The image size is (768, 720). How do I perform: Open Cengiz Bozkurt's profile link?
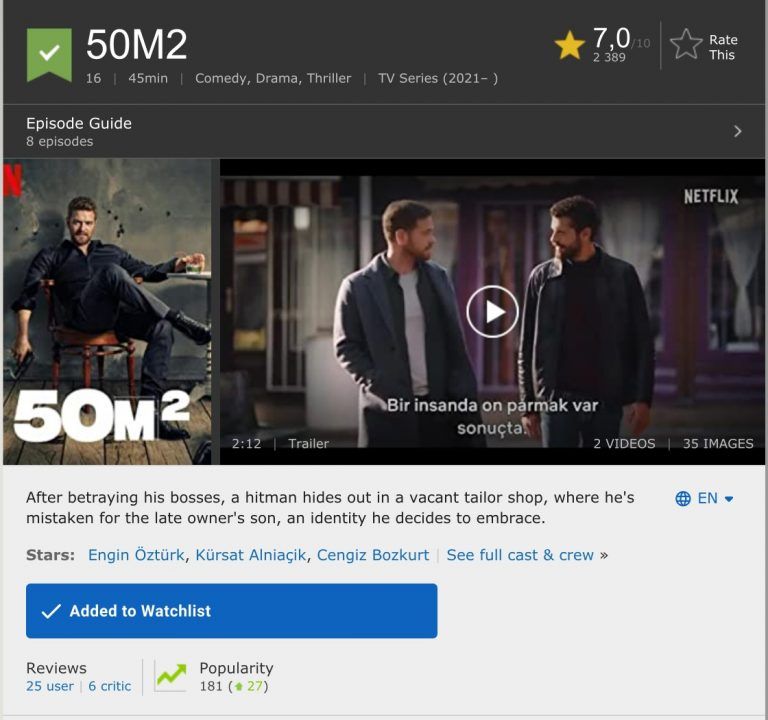372,555
